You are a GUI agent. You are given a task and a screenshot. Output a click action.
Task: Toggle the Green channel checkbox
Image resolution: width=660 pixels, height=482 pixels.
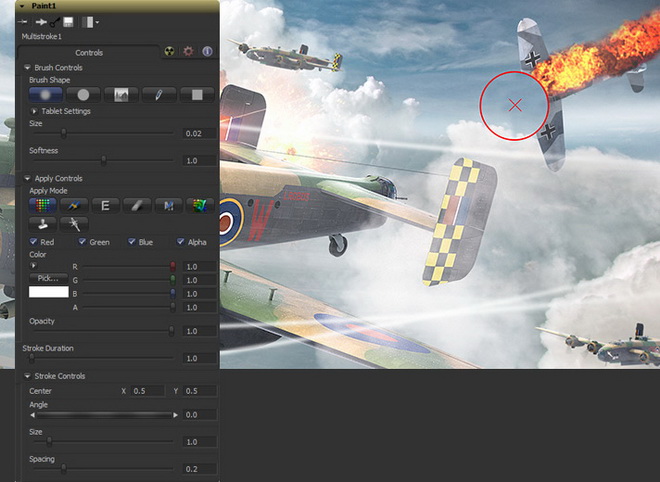[x=82, y=242]
